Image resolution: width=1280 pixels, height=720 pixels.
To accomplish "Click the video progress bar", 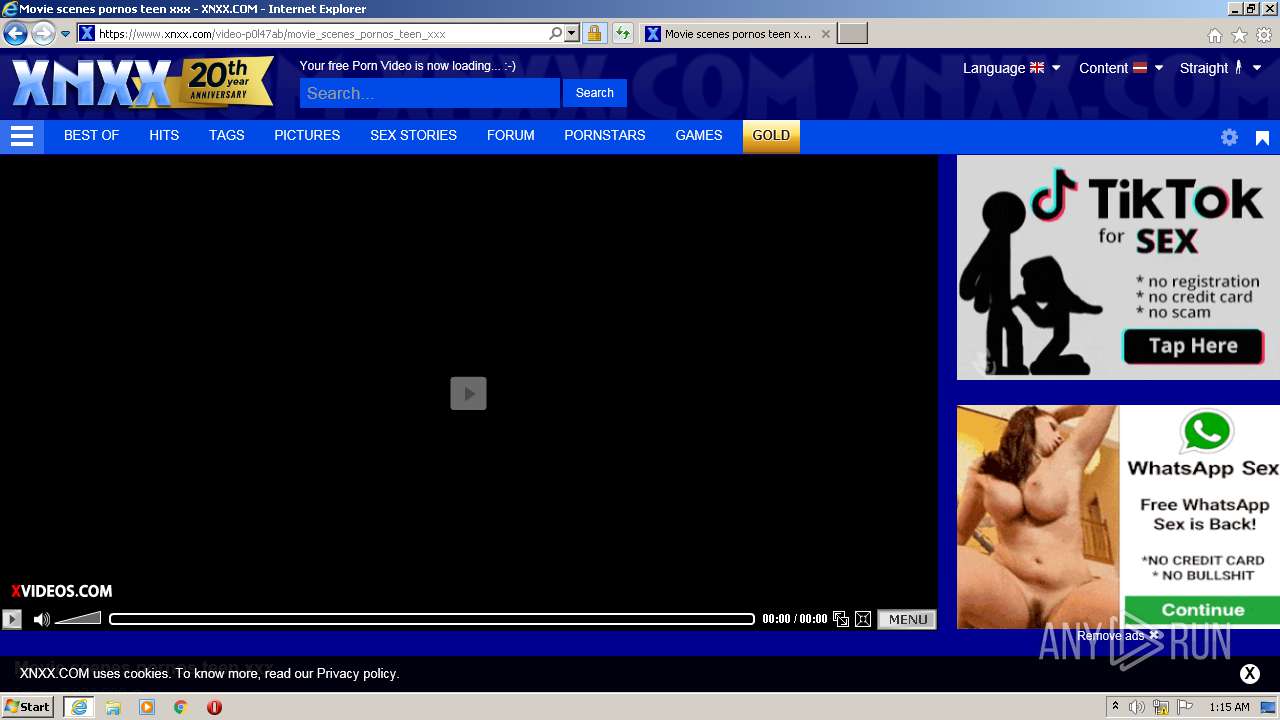I will click(x=432, y=619).
